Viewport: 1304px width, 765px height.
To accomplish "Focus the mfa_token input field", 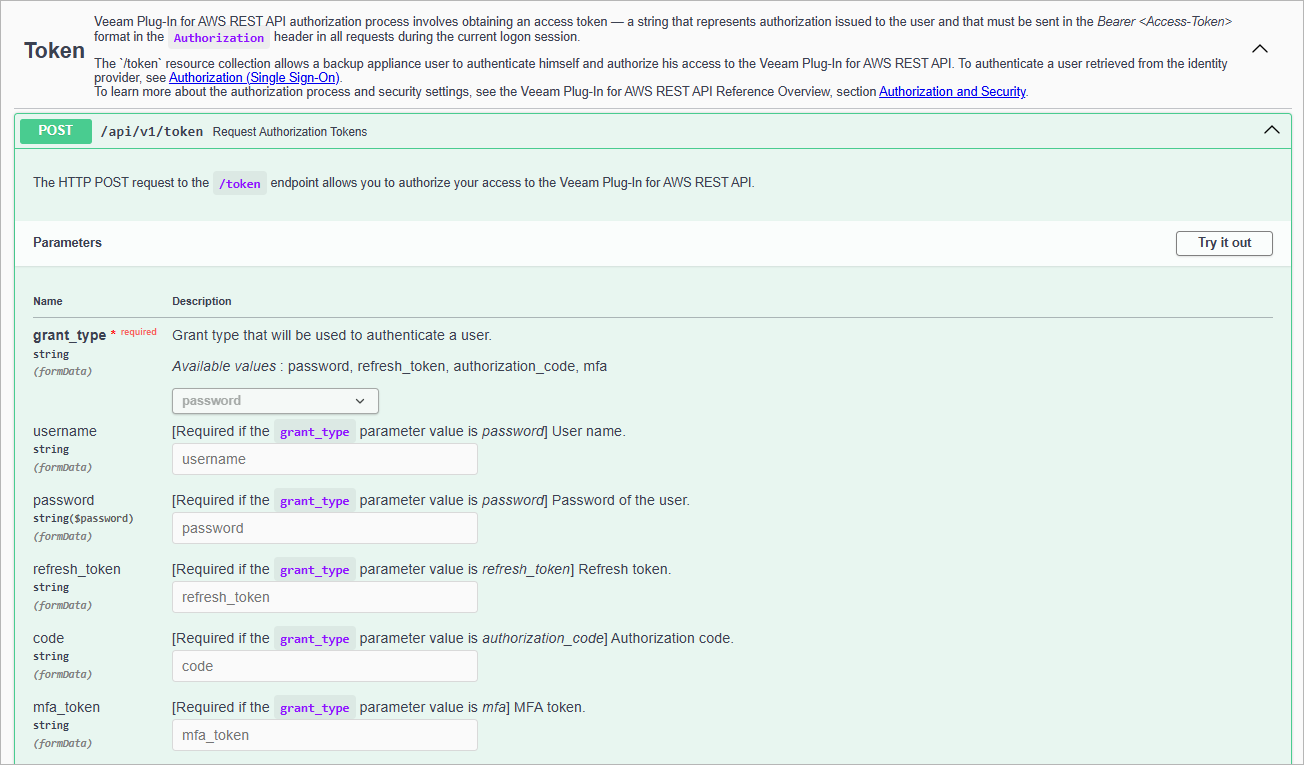I will coord(325,735).
